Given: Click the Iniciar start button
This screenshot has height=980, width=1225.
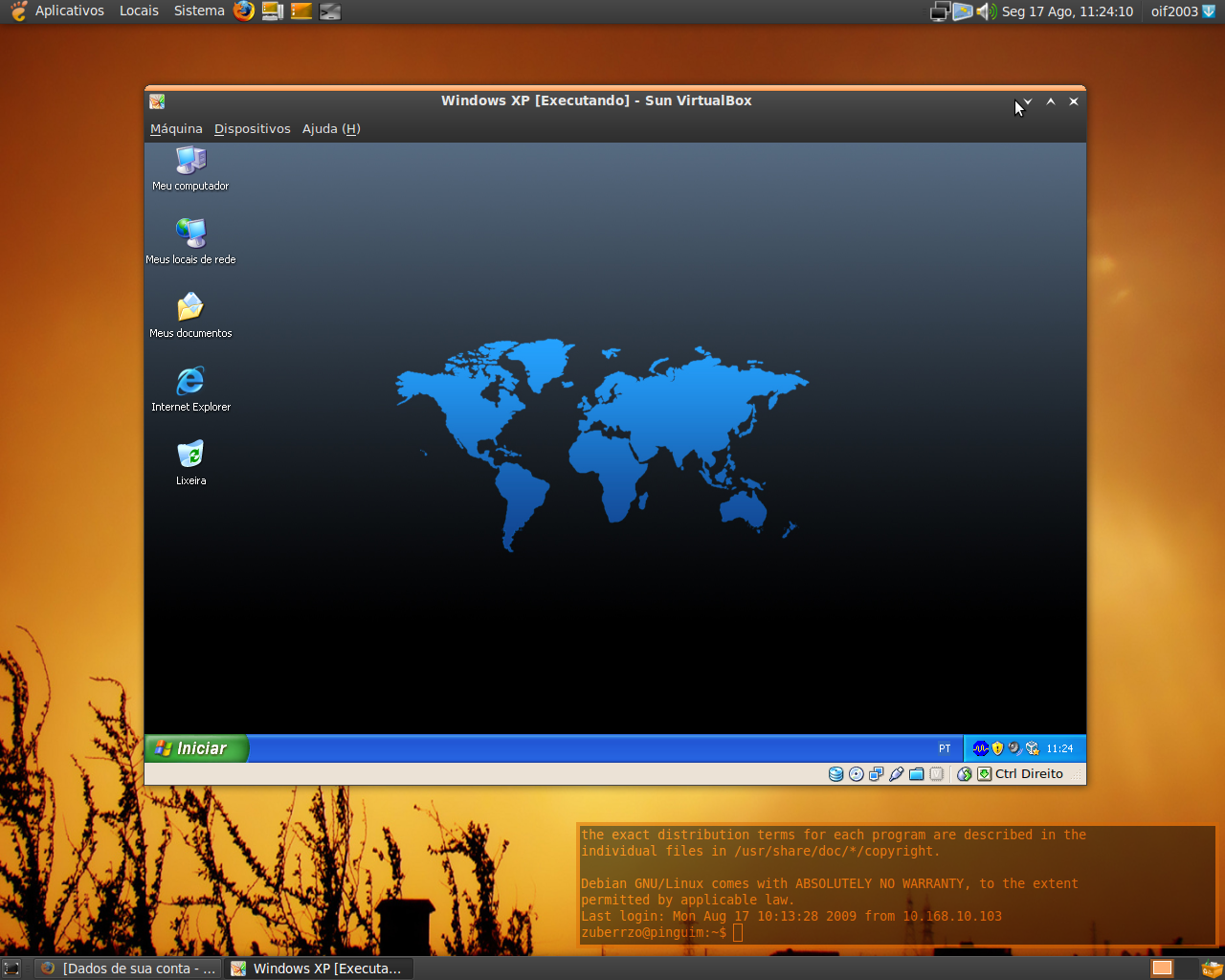Looking at the screenshot, I should coord(196,748).
